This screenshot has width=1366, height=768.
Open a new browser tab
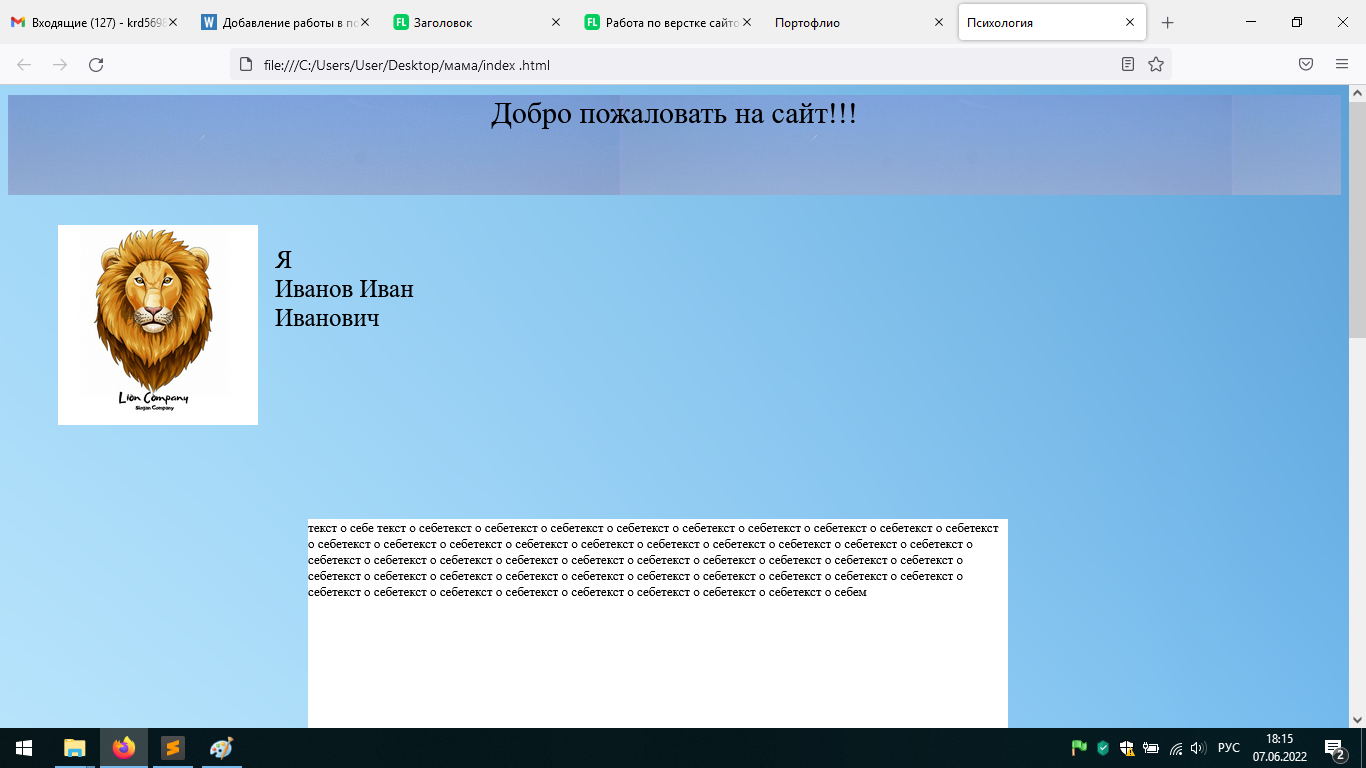[x=1167, y=22]
